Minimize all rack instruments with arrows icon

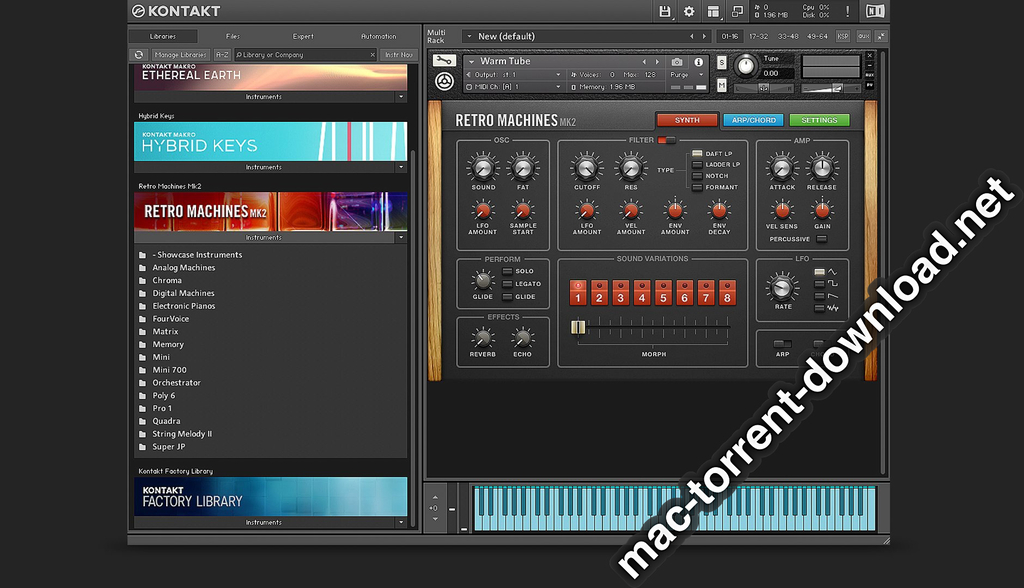pyautogui.click(x=882, y=37)
